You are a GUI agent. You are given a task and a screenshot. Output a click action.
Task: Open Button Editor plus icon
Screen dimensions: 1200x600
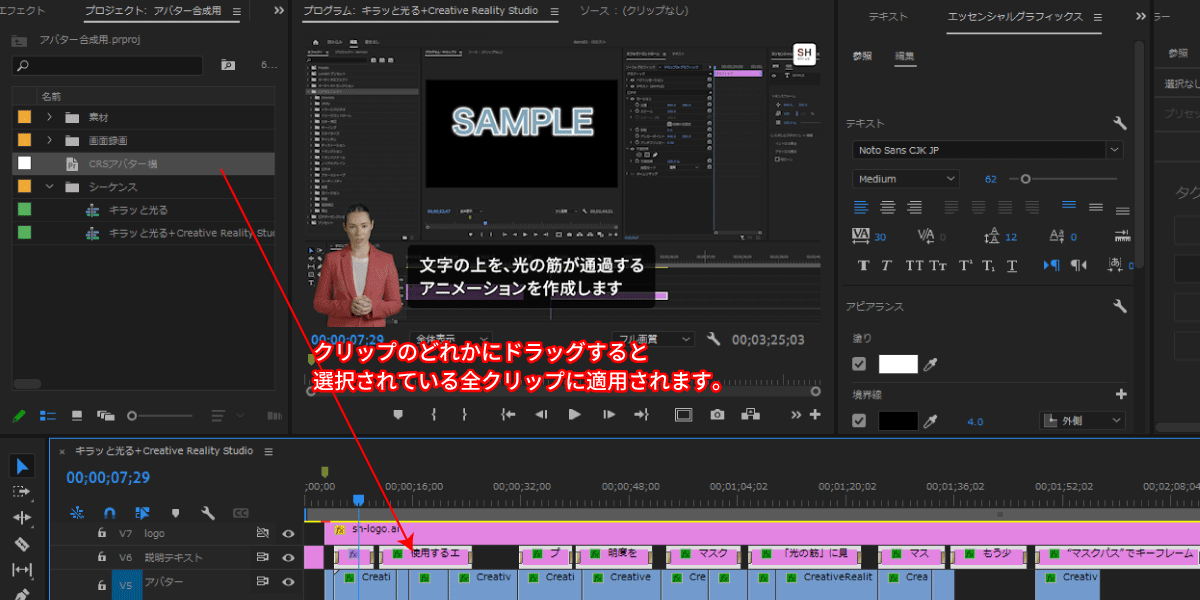[815, 414]
